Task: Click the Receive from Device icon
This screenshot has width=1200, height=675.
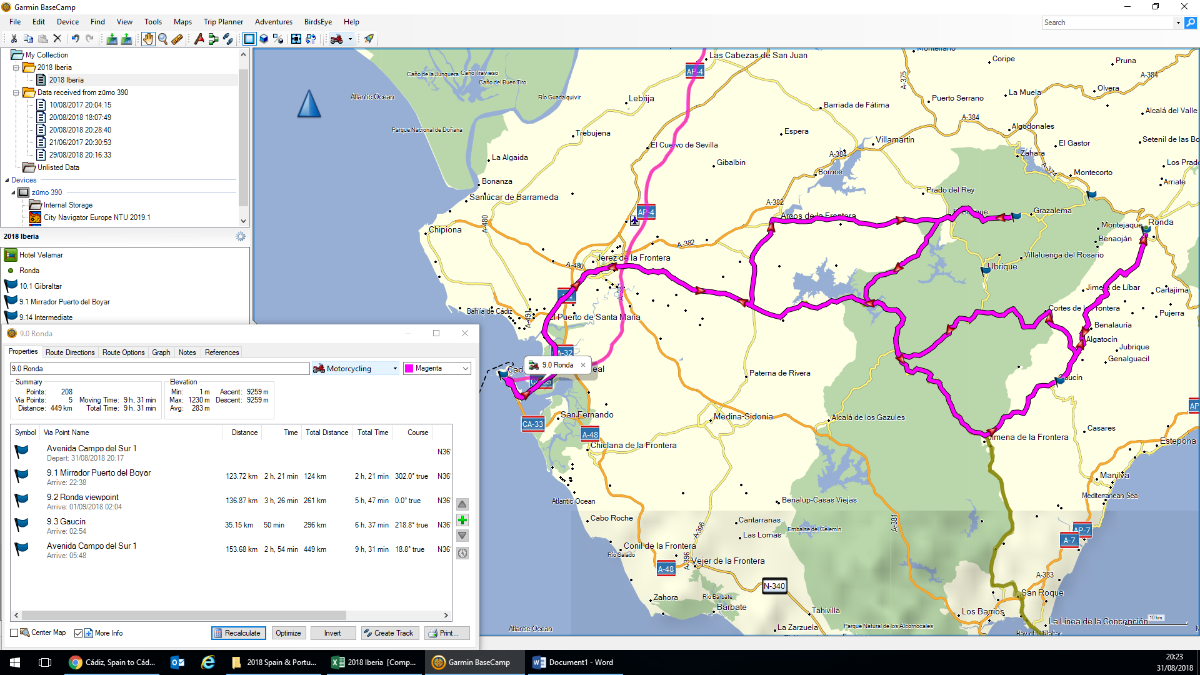Action: point(126,39)
